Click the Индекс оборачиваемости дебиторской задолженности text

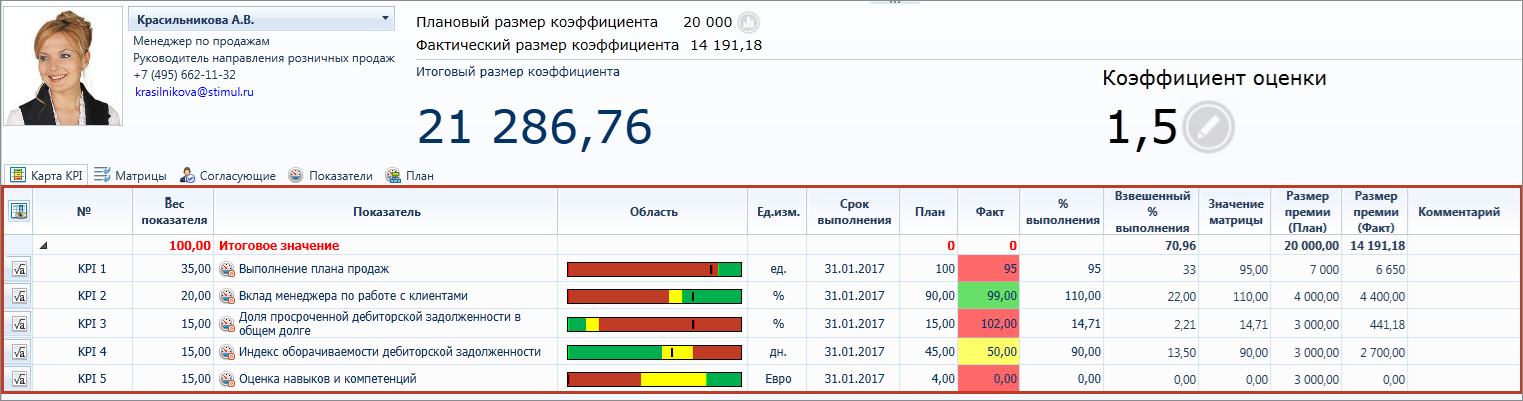[390, 352]
